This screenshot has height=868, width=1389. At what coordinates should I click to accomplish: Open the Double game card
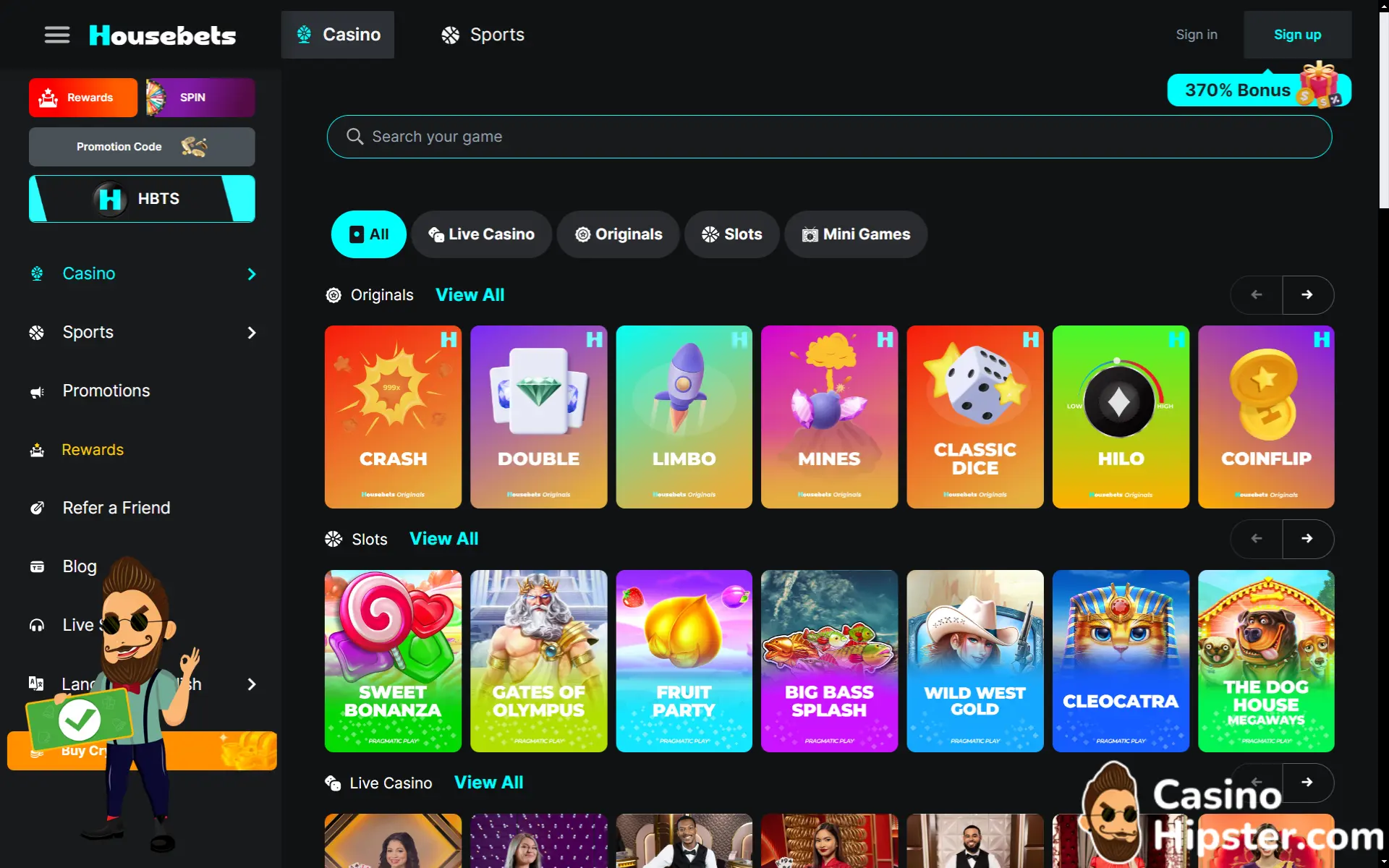coord(539,417)
